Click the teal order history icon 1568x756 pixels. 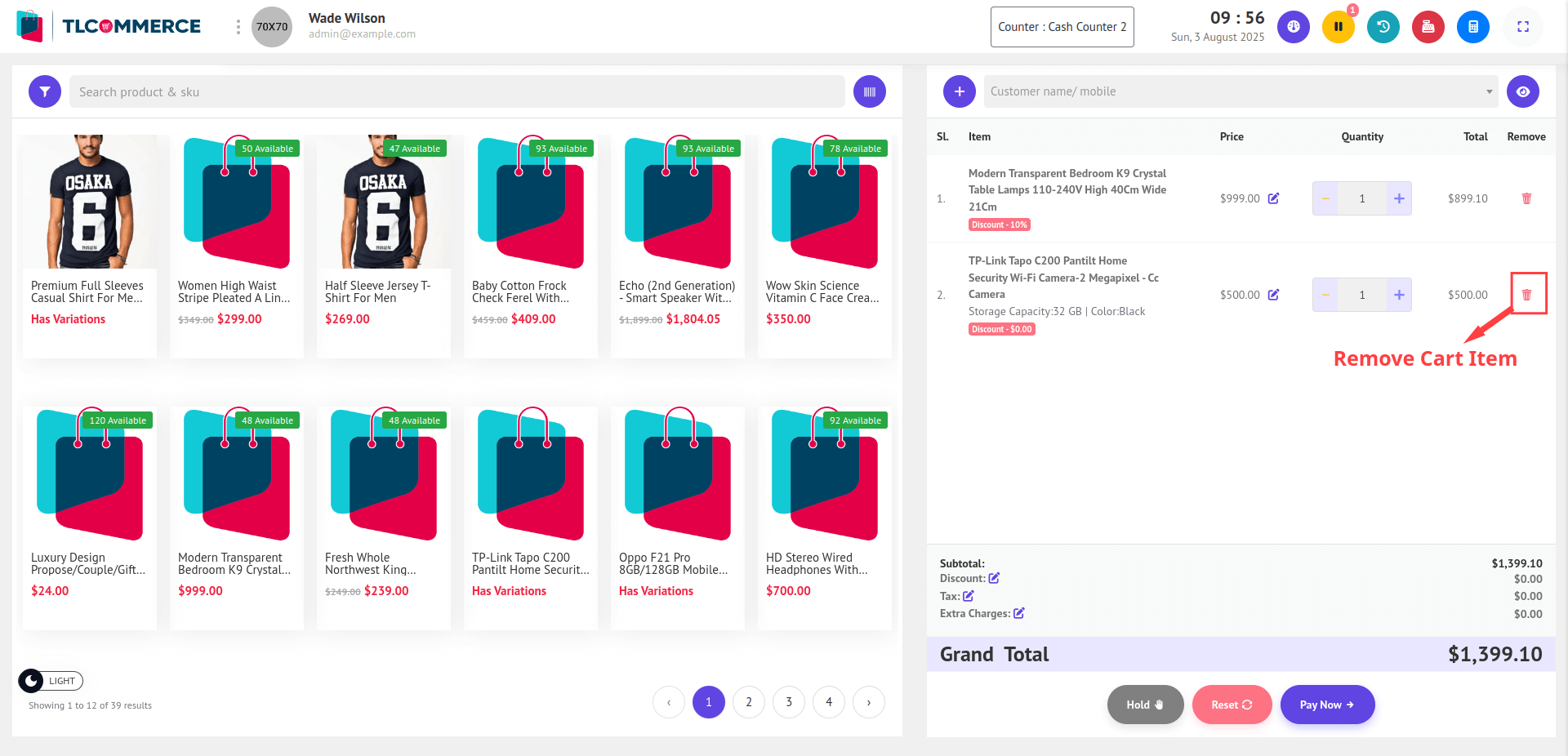1383,27
